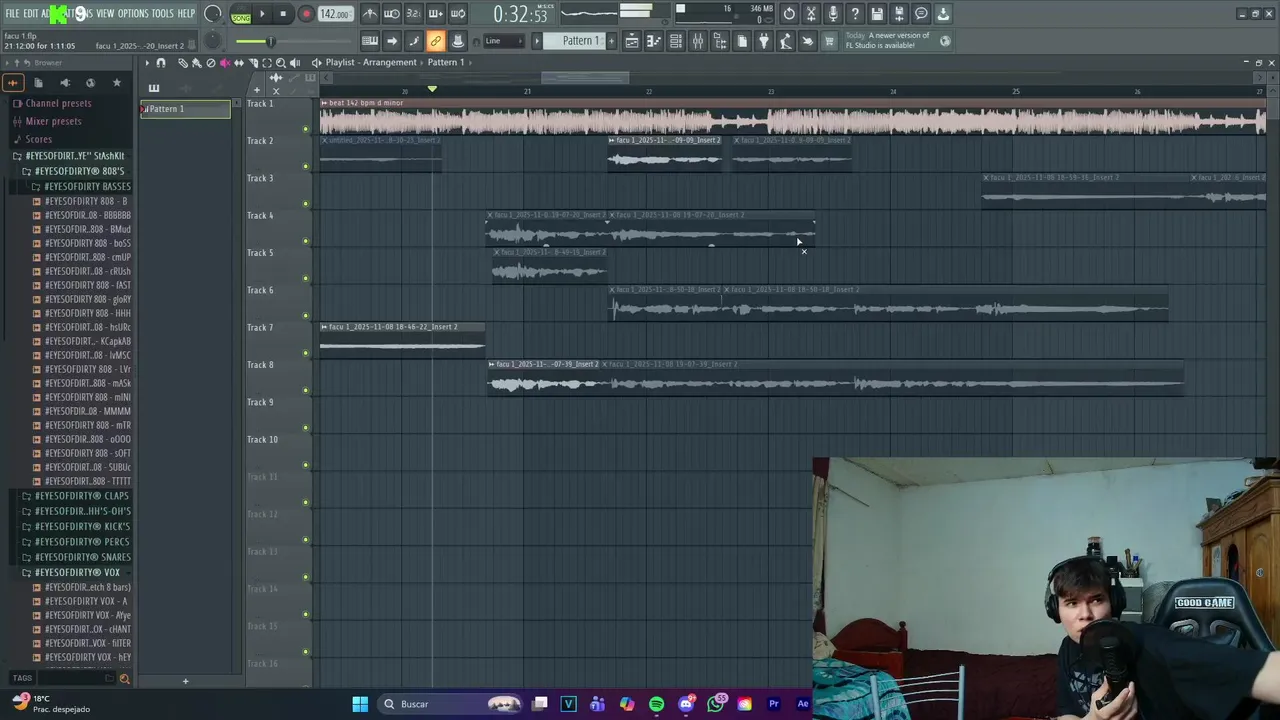Expand the #EYESOFDIRTY CLAPS folder
Viewport: 1280px width, 720px height.
click(81, 496)
